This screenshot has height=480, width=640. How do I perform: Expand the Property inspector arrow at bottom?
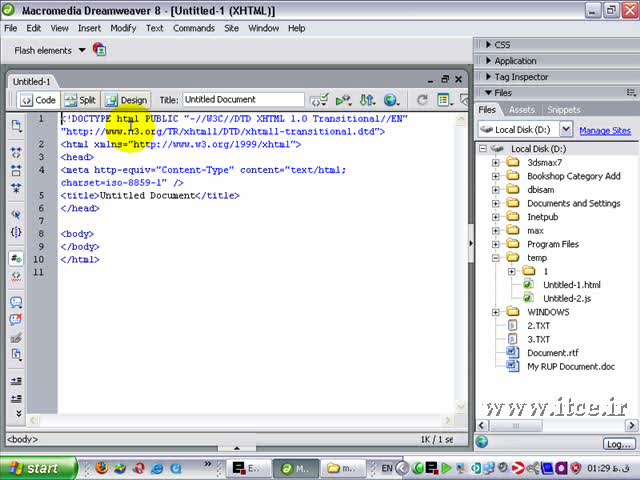[237, 448]
